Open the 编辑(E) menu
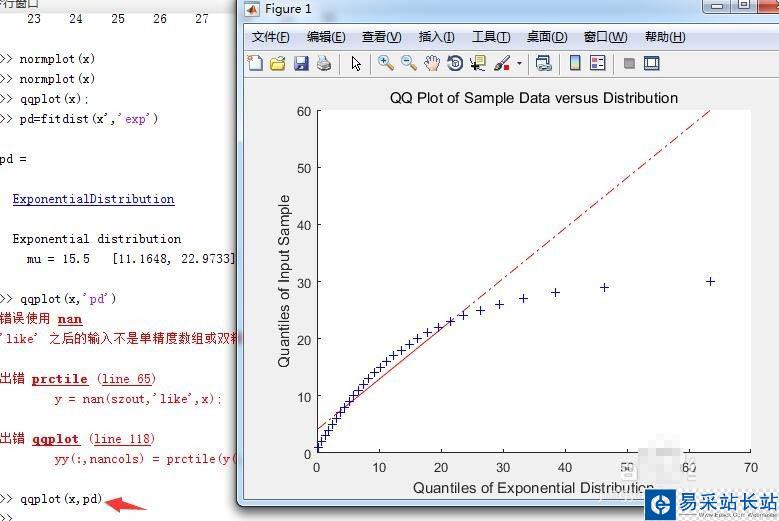The height and width of the screenshot is (521, 779). tap(326, 37)
